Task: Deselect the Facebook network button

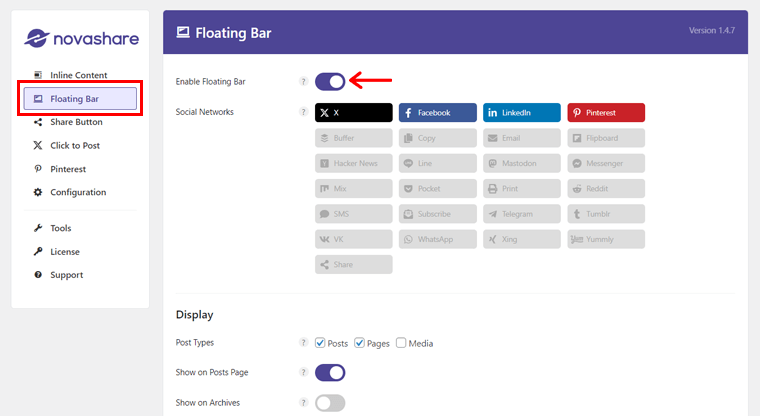Action: tap(438, 112)
